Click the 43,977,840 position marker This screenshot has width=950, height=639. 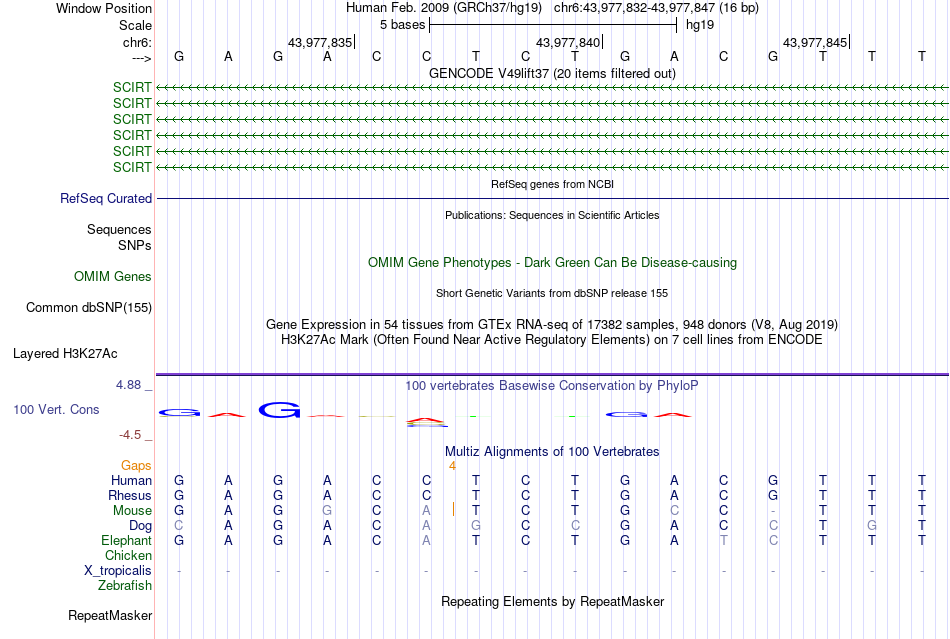click(x=568, y=42)
